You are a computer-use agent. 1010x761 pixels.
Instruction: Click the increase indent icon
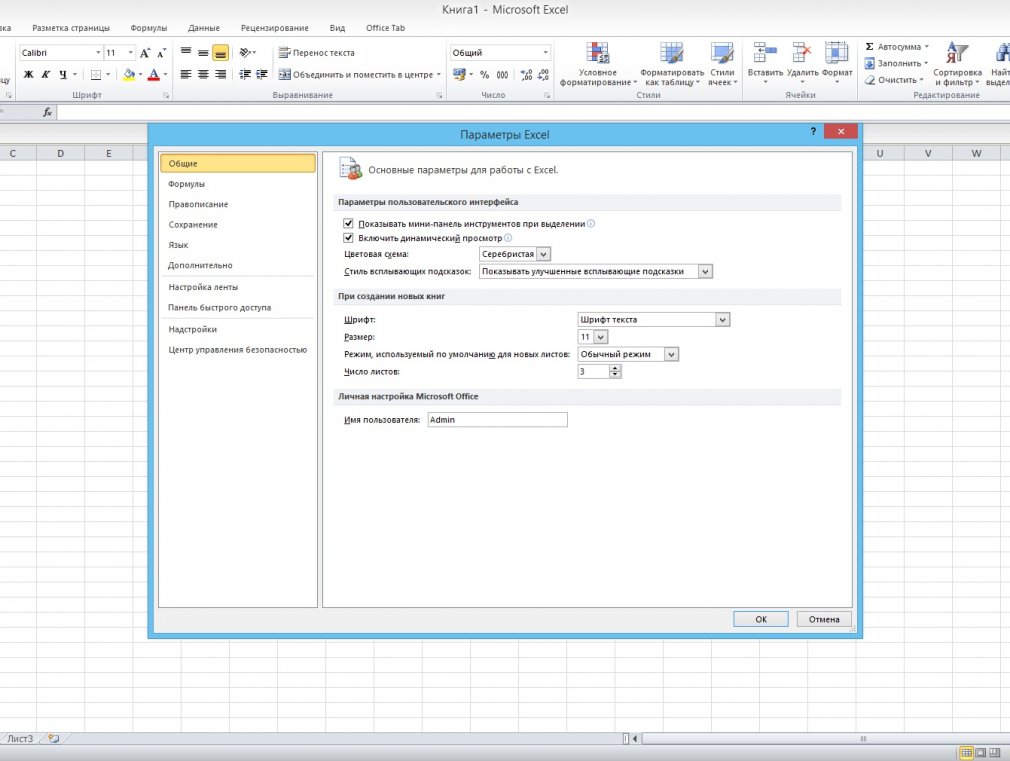(262, 75)
